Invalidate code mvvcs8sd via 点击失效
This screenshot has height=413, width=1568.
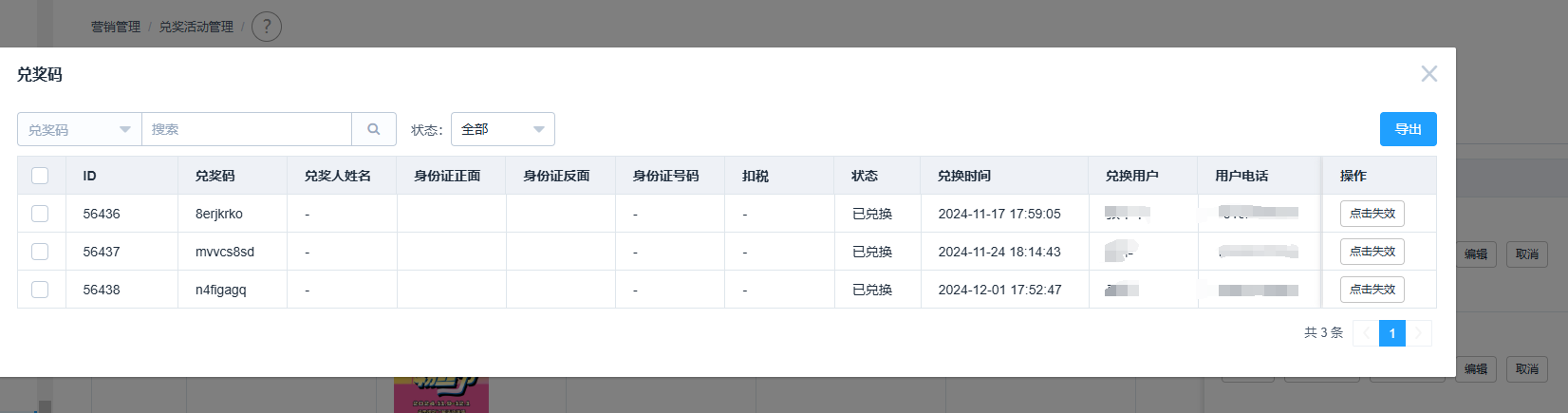click(x=1372, y=252)
